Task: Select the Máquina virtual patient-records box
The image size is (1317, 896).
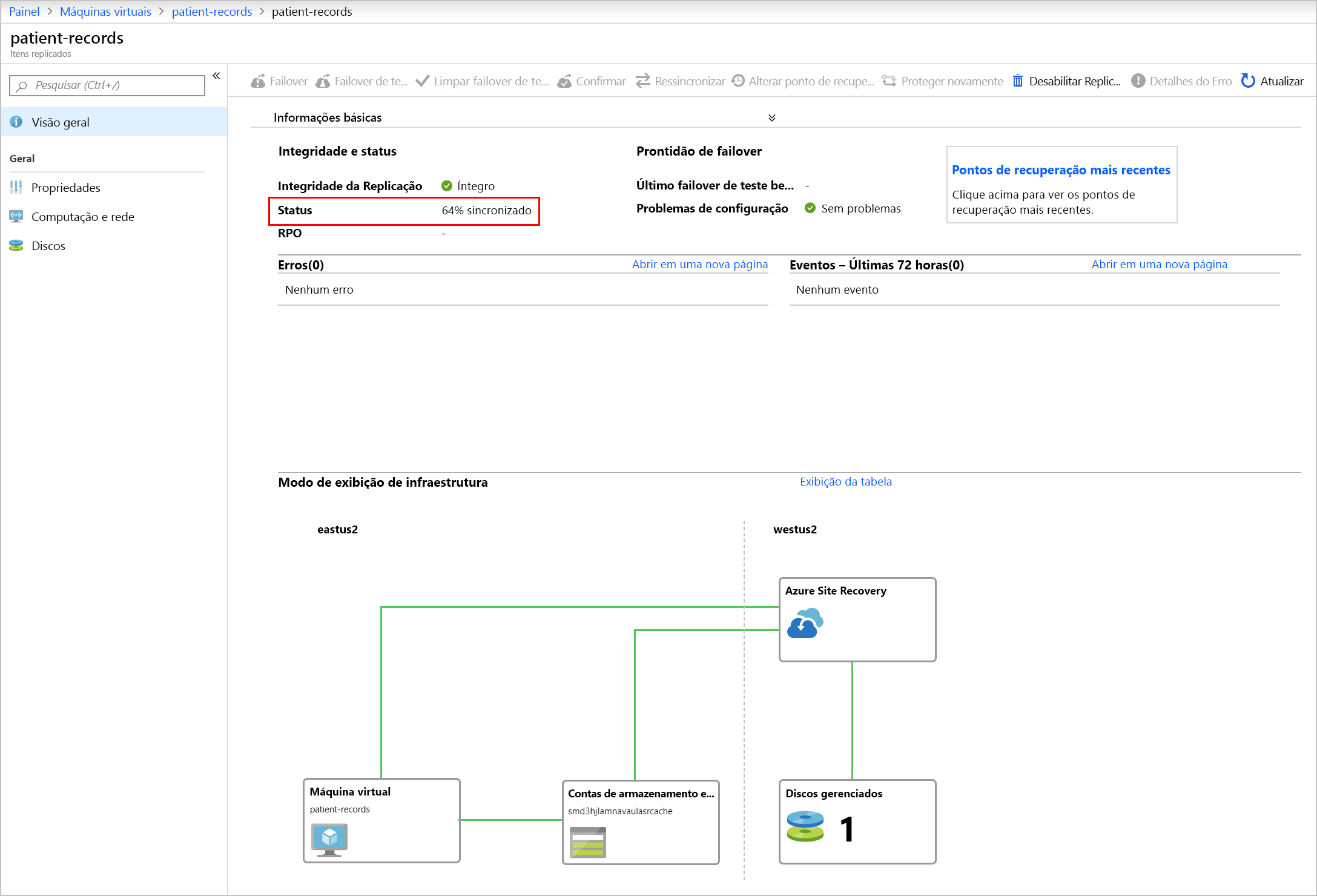Action: click(x=381, y=820)
